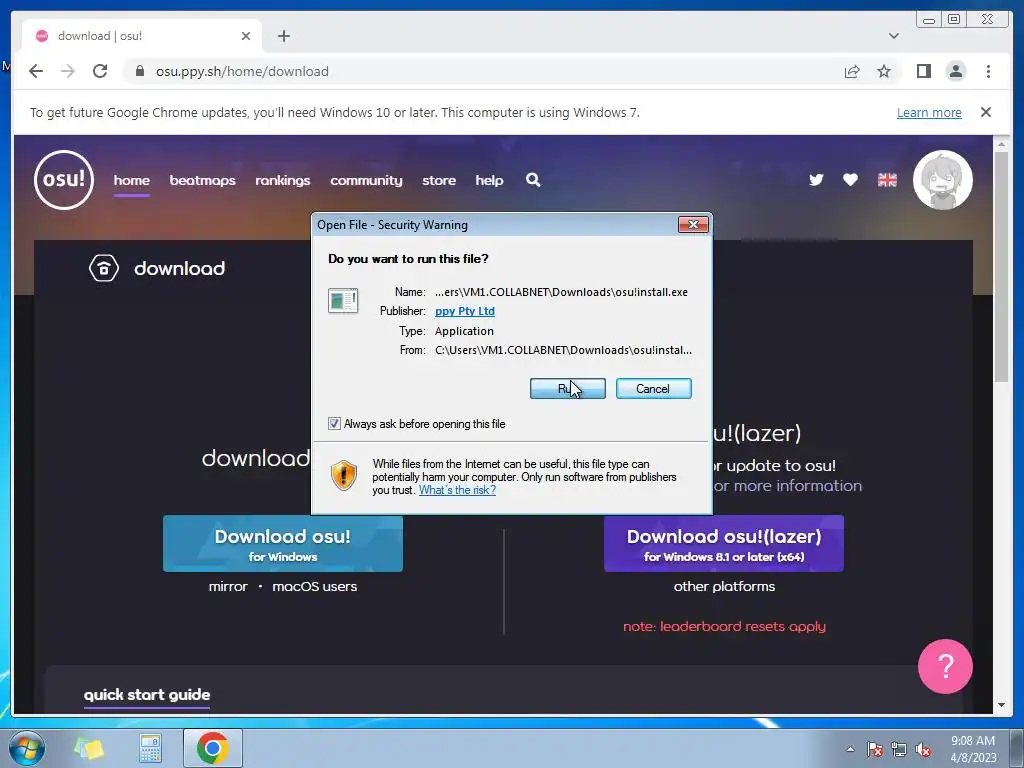1024x768 pixels.
Task: Open the rankings nav item
Action: tap(283, 180)
